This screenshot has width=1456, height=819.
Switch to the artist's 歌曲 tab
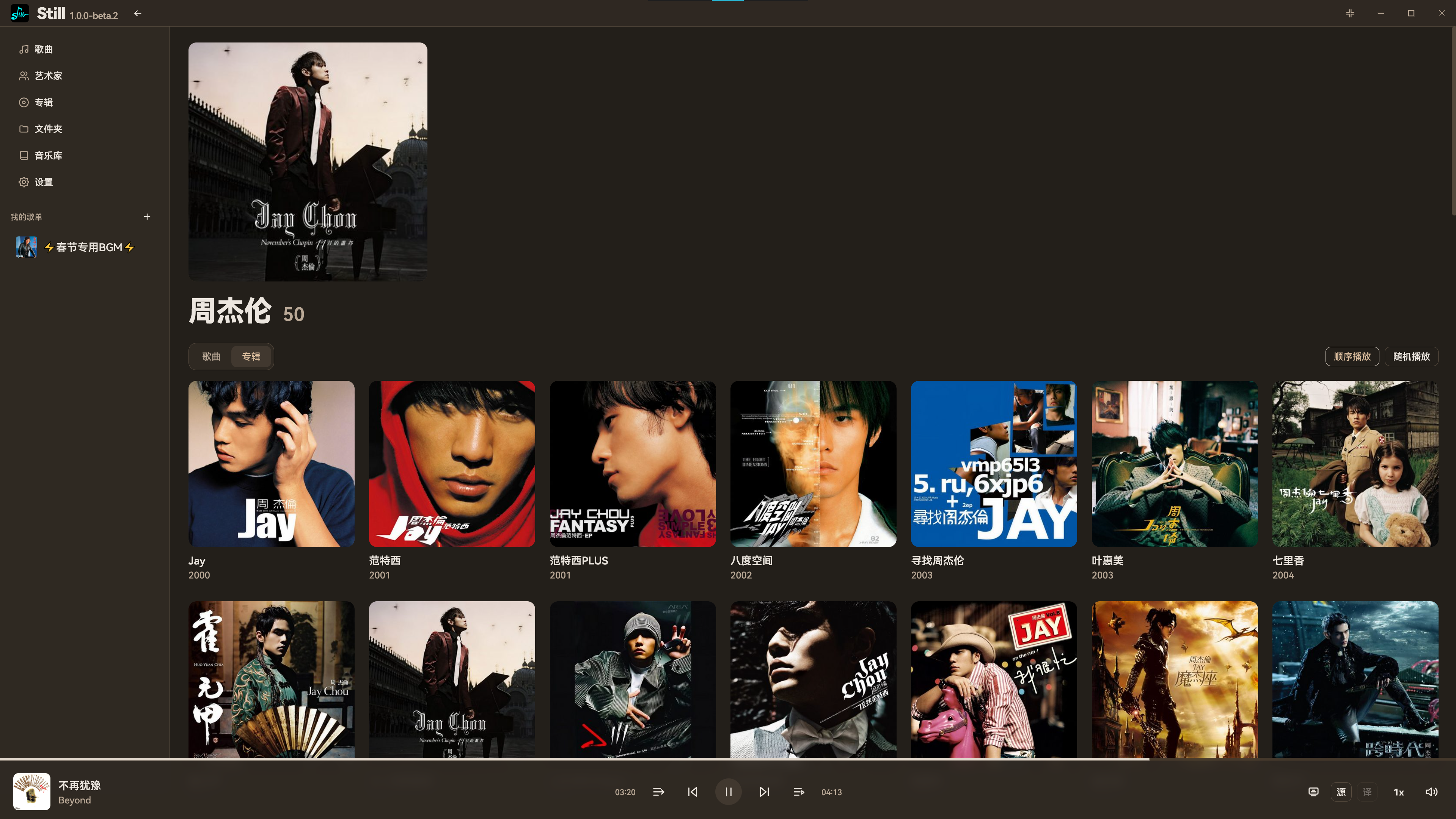pyautogui.click(x=211, y=357)
